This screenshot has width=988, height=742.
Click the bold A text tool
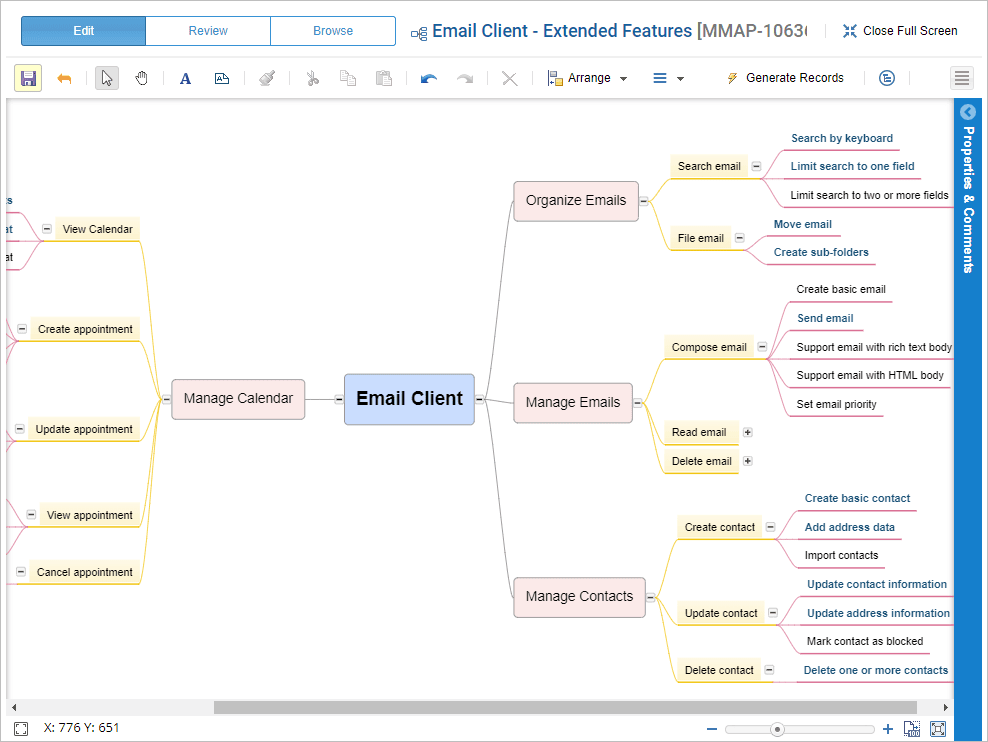(185, 78)
